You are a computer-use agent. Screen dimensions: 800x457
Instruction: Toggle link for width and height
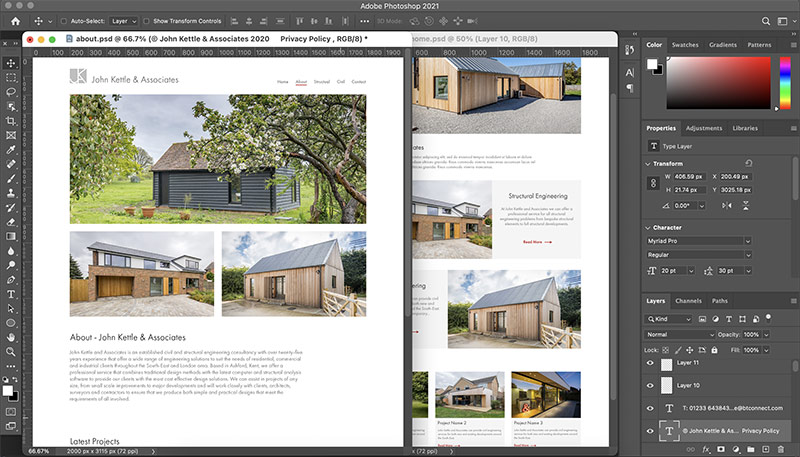[x=653, y=183]
